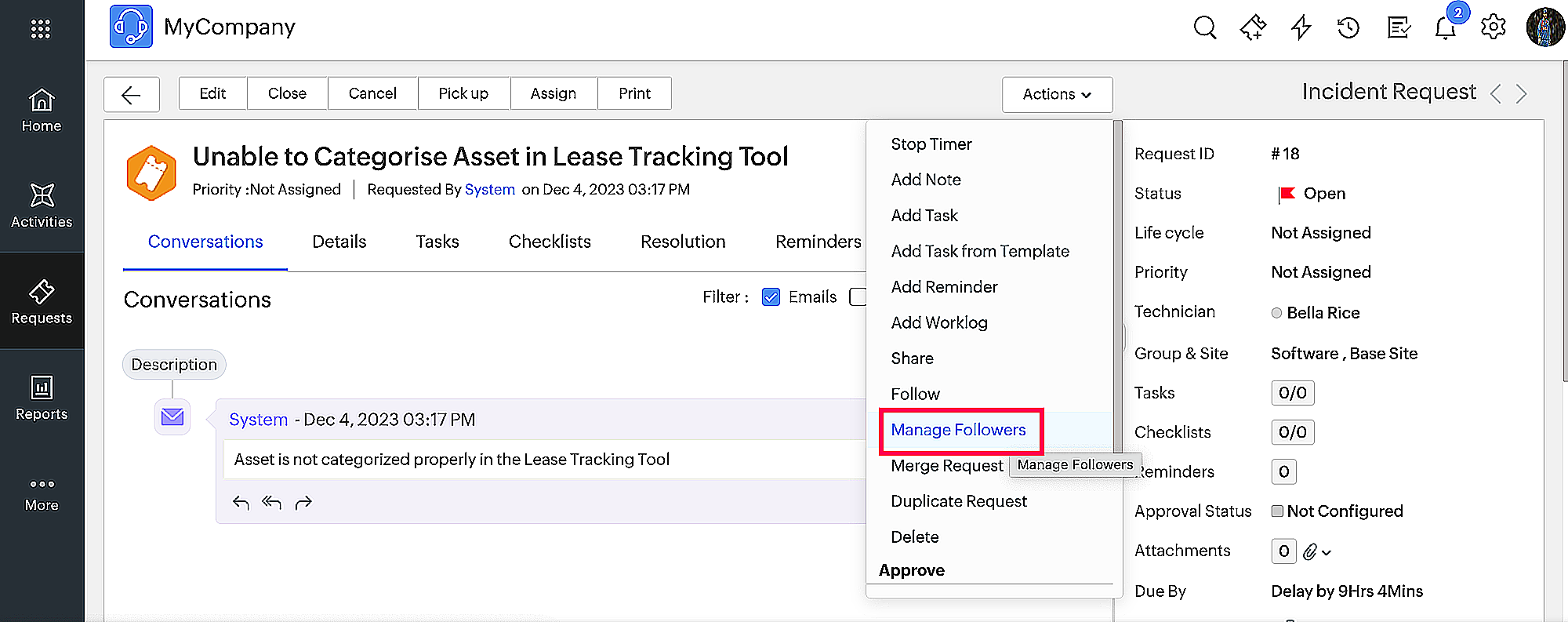Tick the unchecked filter box beside Emails
The height and width of the screenshot is (622, 1568).
(x=858, y=297)
